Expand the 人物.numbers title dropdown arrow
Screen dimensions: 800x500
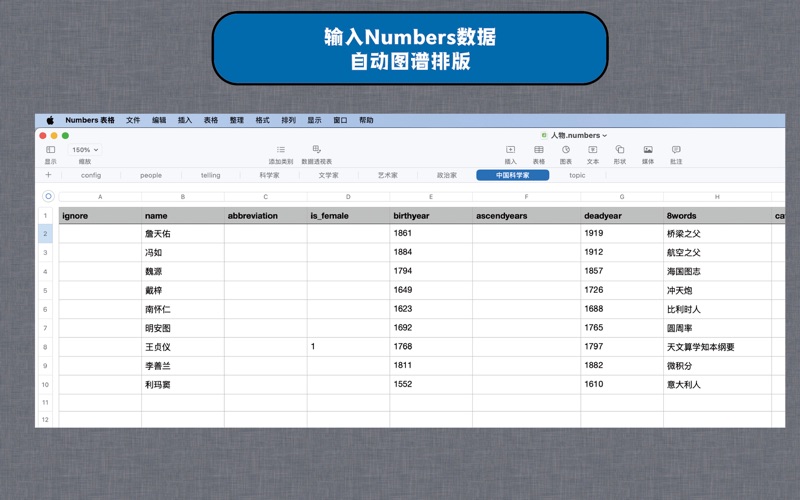[x=605, y=136]
